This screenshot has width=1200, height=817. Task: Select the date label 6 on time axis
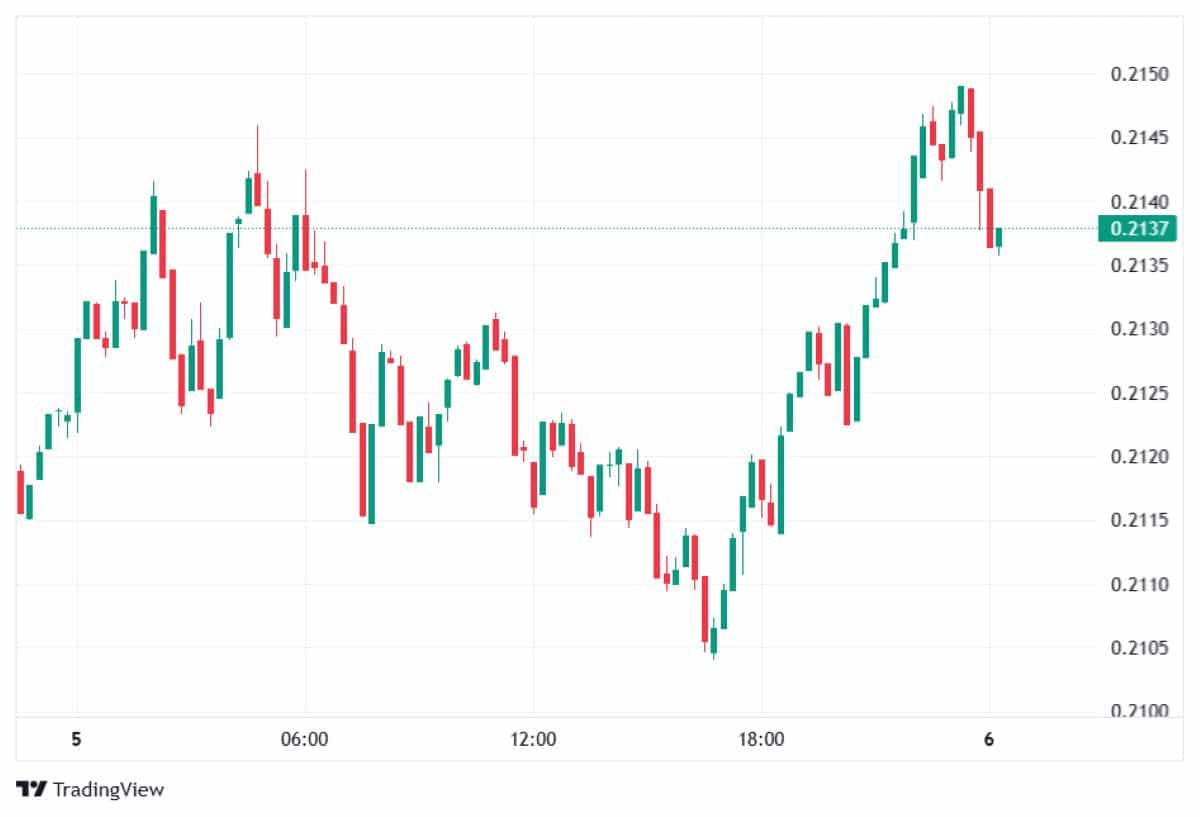988,740
